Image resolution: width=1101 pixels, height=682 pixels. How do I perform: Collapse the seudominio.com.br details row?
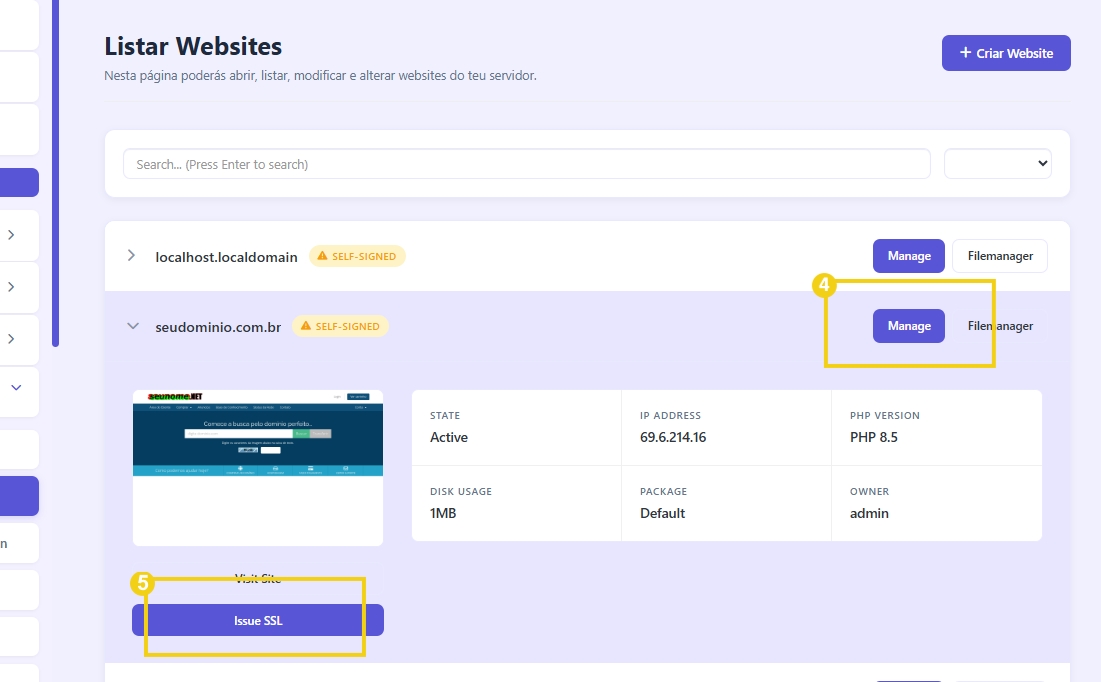131,326
